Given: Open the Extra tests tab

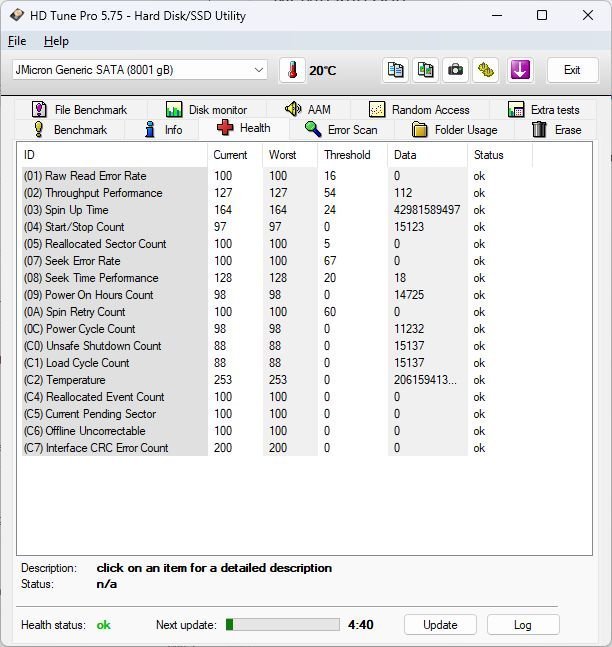Looking at the screenshot, I should pyautogui.click(x=543, y=110).
